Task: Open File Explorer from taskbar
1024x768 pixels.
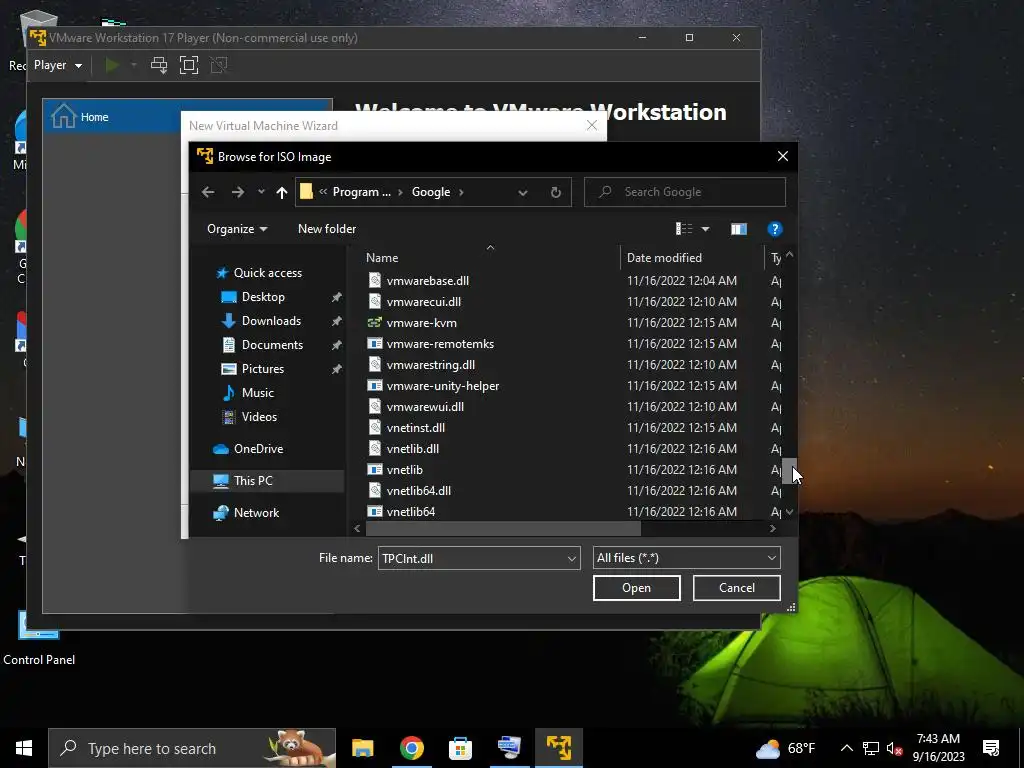Action: tap(362, 748)
